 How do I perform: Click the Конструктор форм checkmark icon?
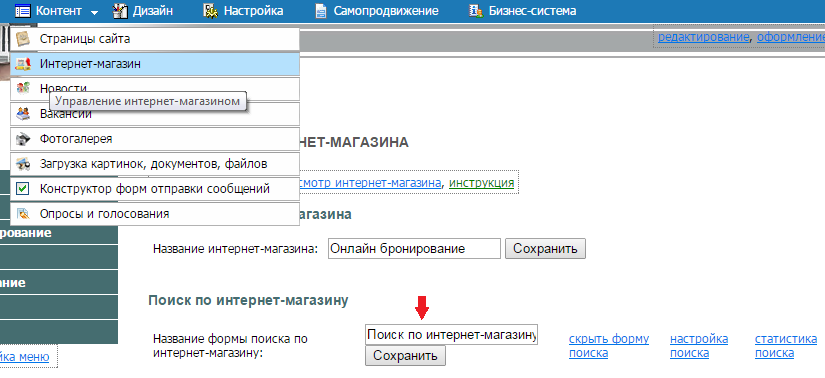23,188
